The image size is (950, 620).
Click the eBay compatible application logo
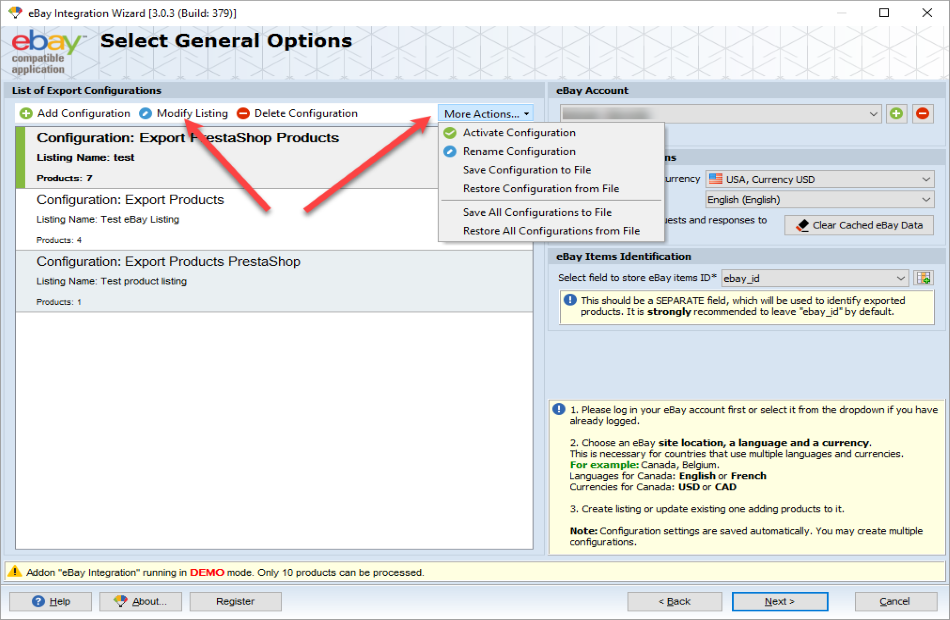pyautogui.click(x=47, y=52)
